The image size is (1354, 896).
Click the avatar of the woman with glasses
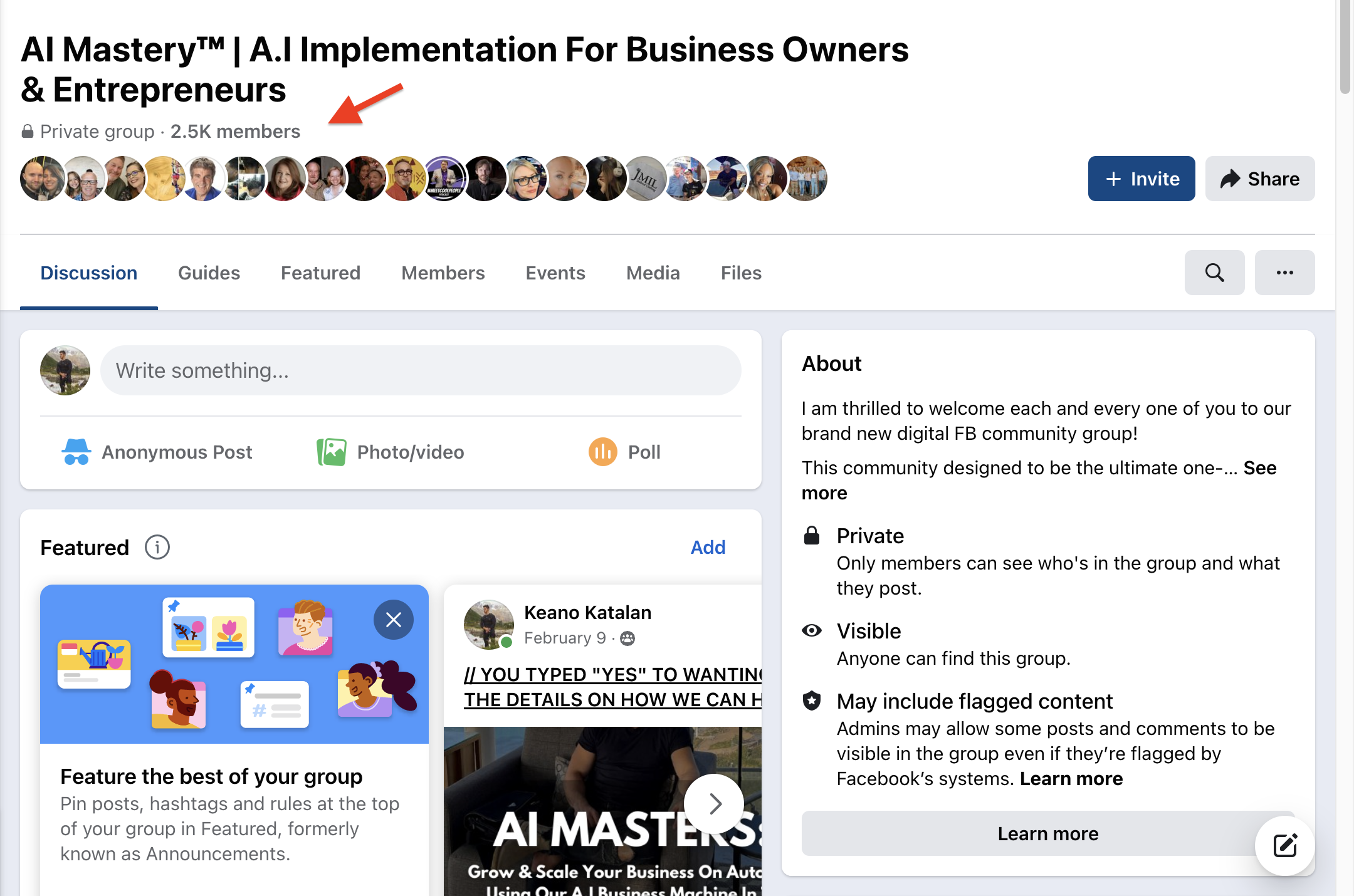click(524, 179)
